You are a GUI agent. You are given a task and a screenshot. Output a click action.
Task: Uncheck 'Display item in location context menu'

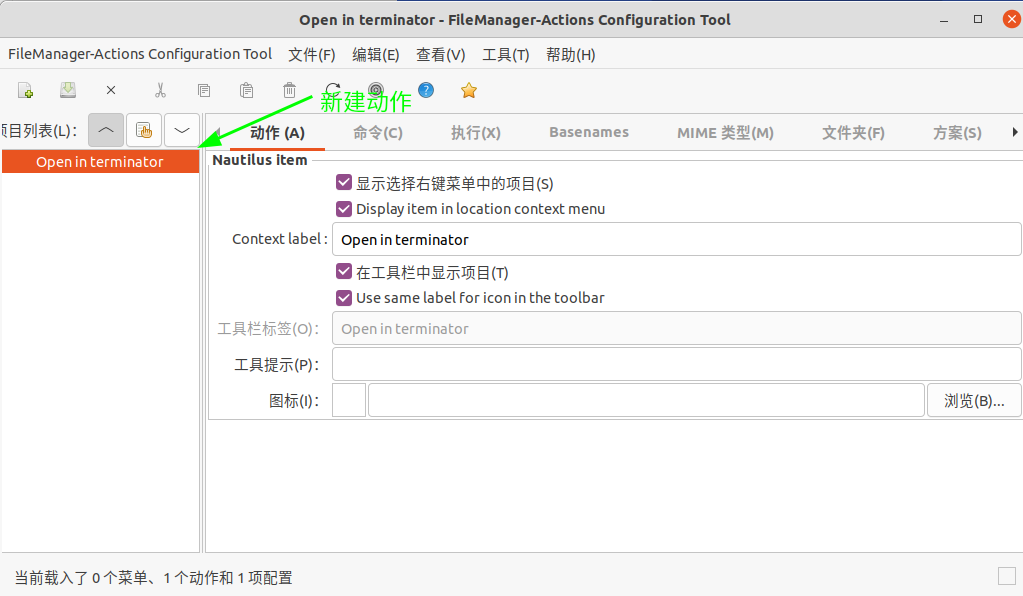point(344,209)
